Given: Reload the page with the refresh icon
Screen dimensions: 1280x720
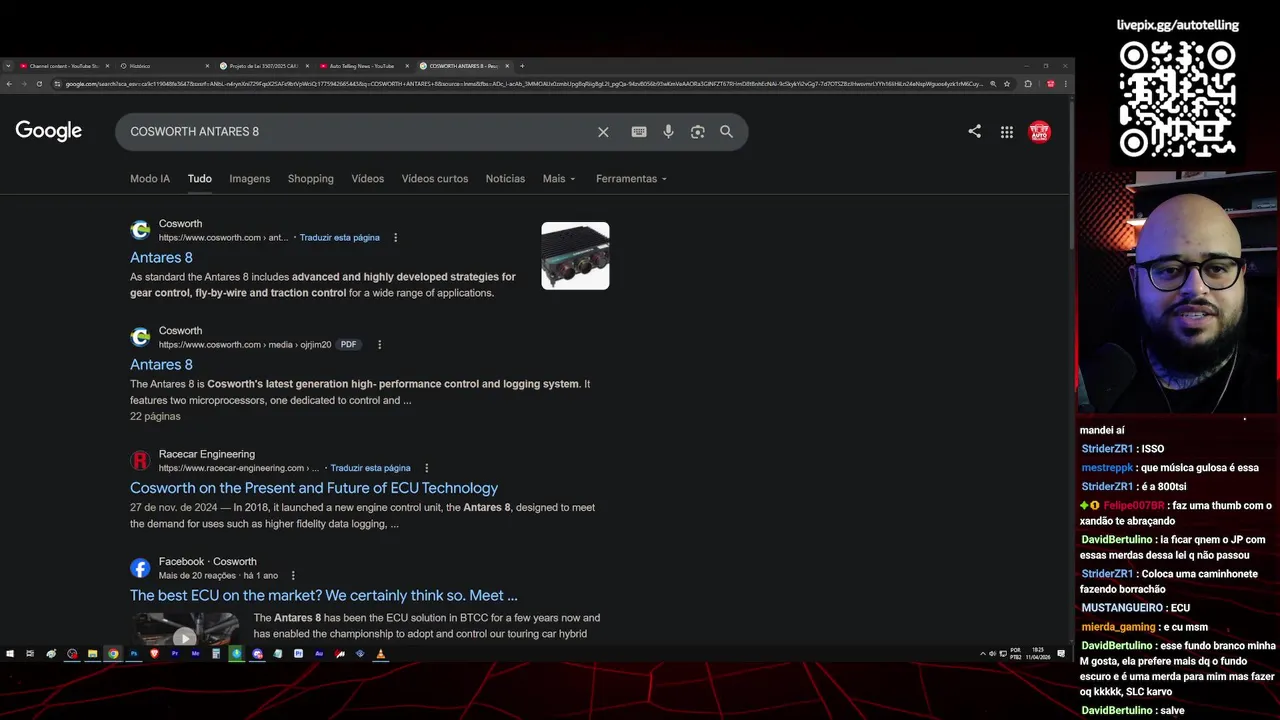Looking at the screenshot, I should tap(39, 84).
